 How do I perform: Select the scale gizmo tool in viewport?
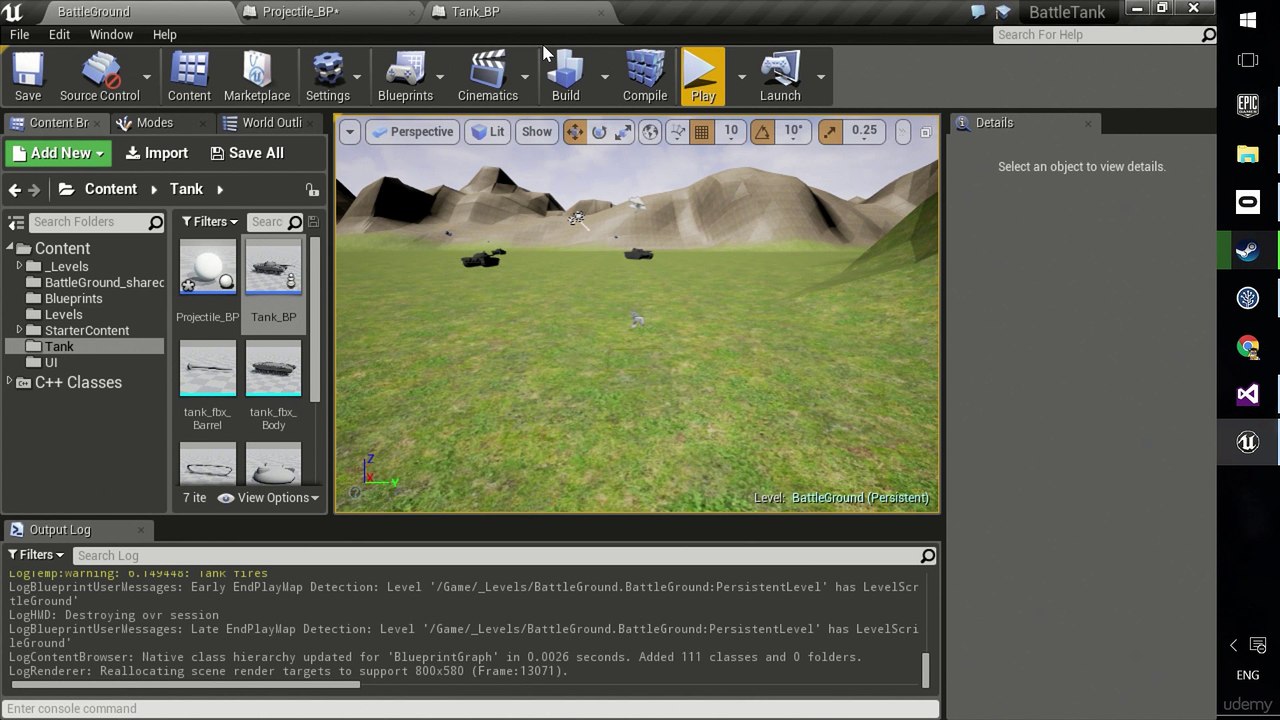click(x=623, y=132)
